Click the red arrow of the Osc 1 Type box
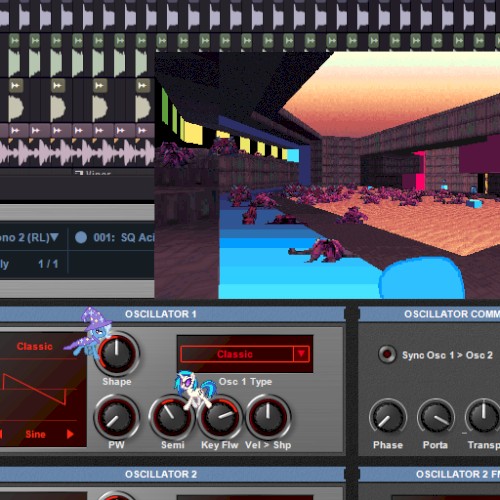The height and width of the screenshot is (500, 500). 301,354
